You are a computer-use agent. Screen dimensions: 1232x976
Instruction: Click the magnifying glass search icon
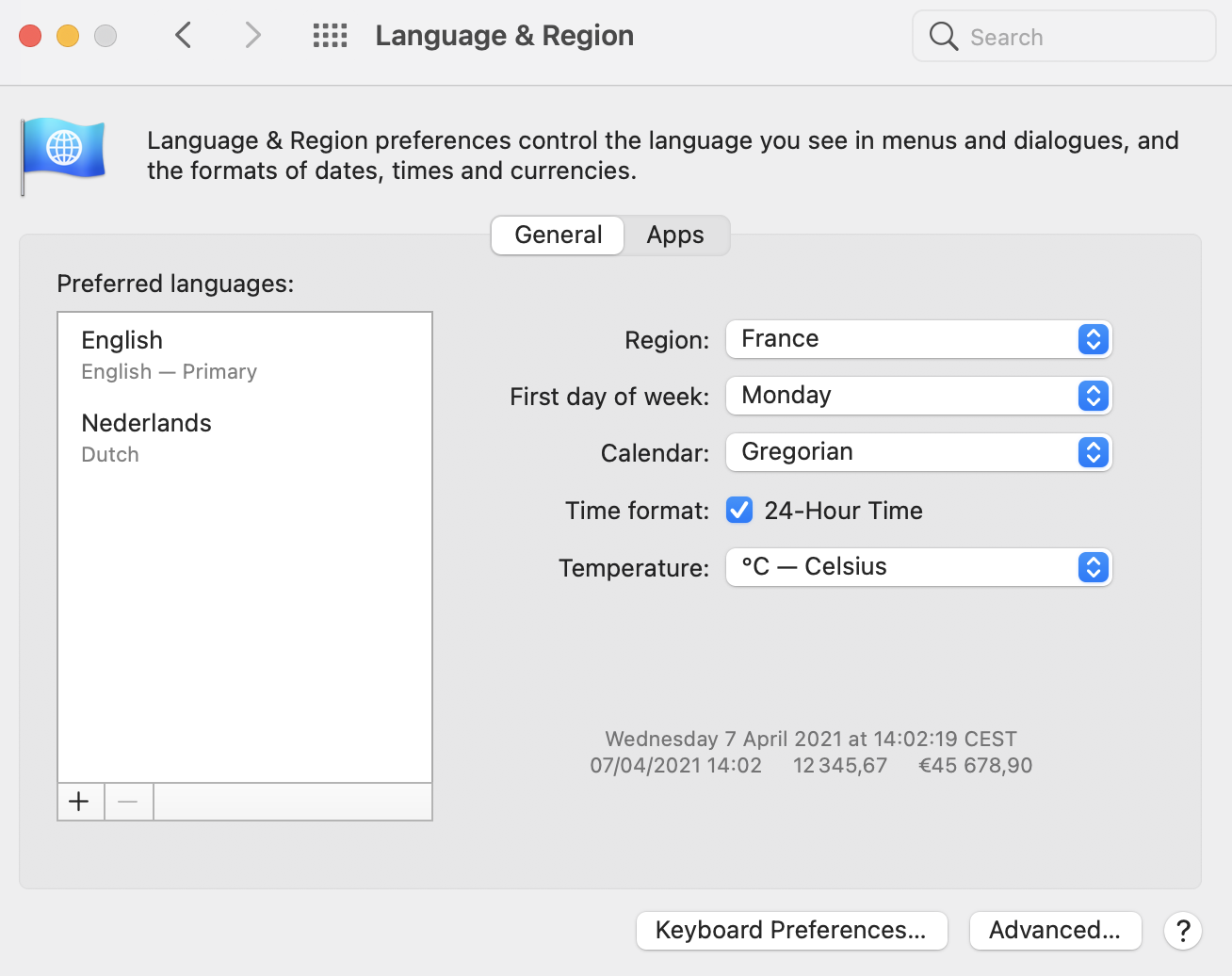point(943,37)
